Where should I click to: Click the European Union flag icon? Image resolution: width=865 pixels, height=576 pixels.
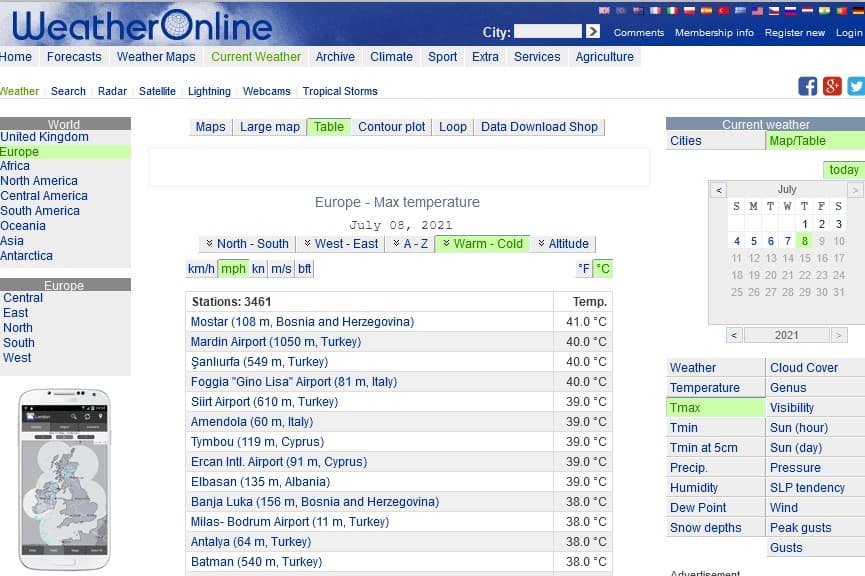pos(621,10)
